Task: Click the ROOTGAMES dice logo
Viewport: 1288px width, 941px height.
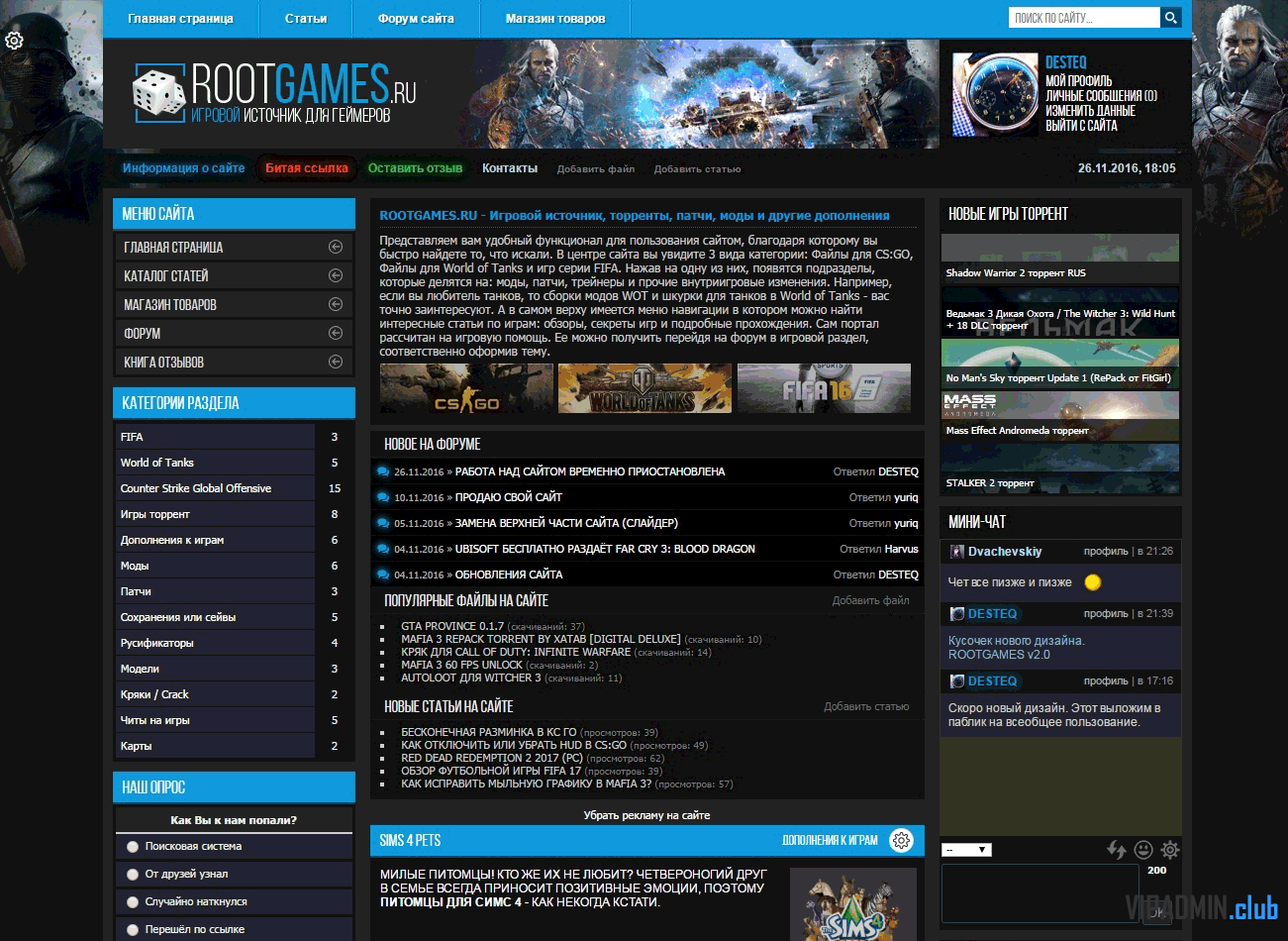Action: point(158,93)
